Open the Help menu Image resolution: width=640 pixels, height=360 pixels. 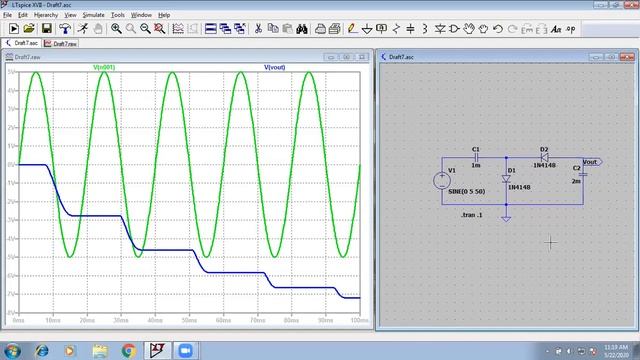(x=164, y=15)
